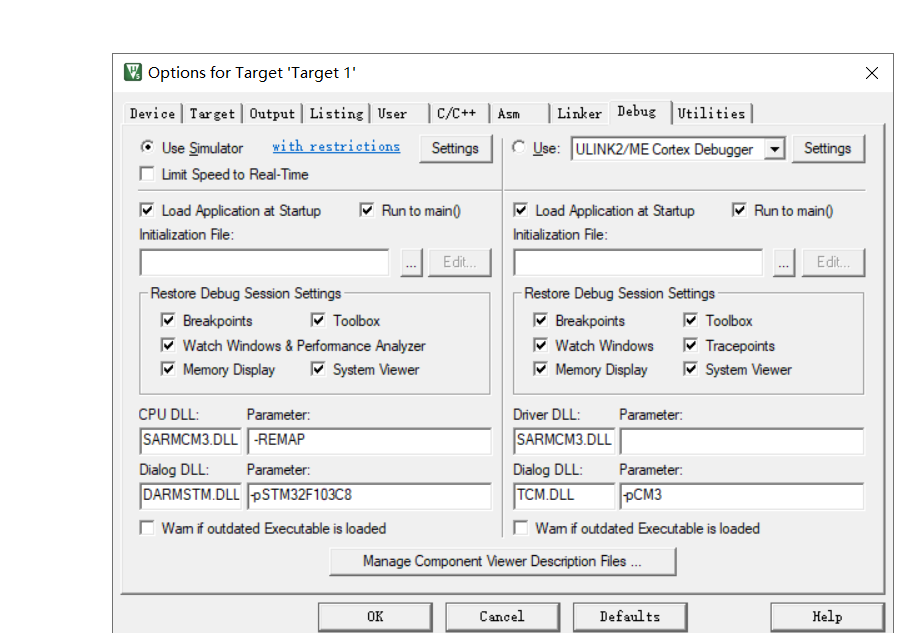Toggle the Tracepoints checkbox
The width and height of the screenshot is (924, 633).
click(691, 345)
